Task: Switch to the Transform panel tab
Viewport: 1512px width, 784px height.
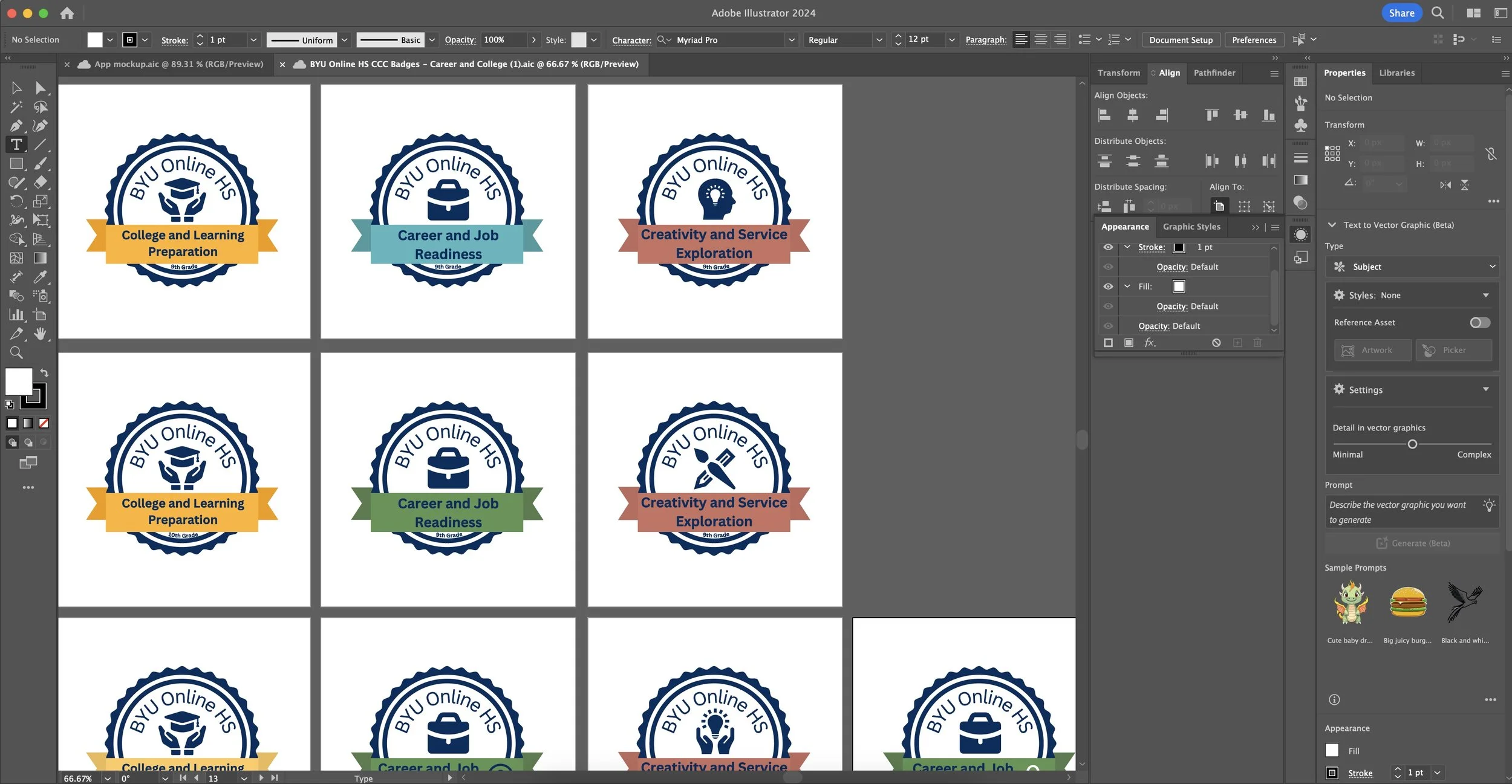Action: pyautogui.click(x=1119, y=73)
